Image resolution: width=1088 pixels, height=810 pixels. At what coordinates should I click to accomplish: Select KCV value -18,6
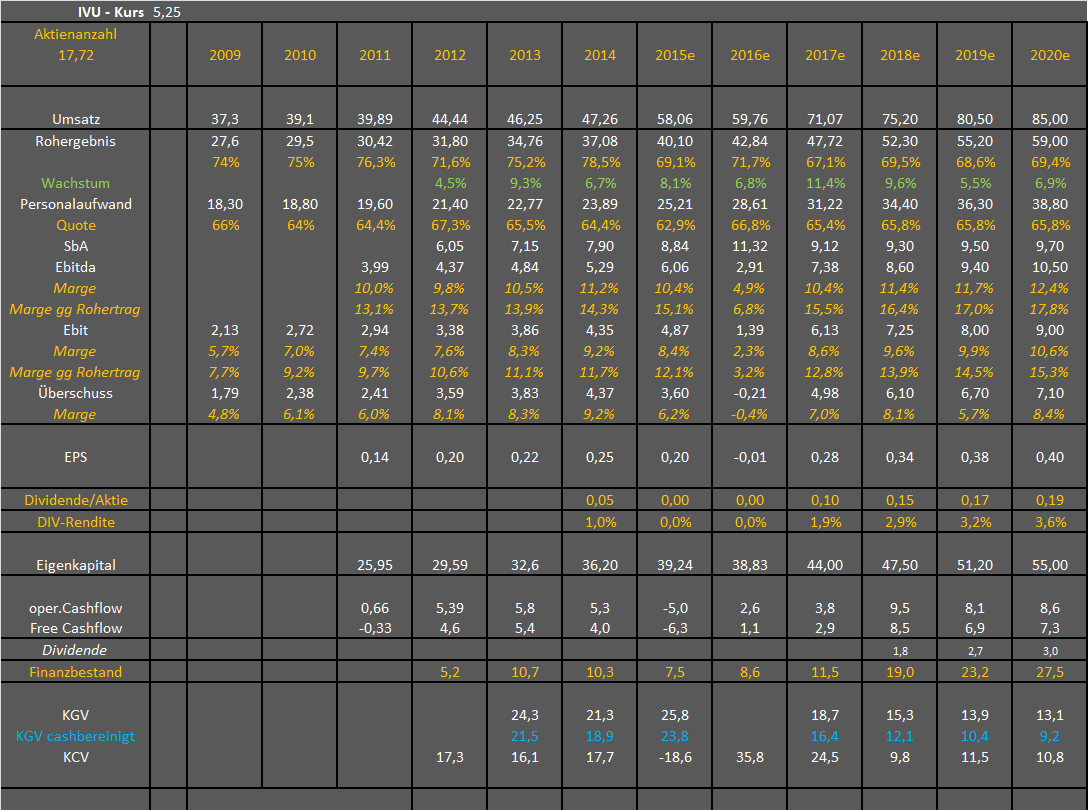pyautogui.click(x=674, y=757)
